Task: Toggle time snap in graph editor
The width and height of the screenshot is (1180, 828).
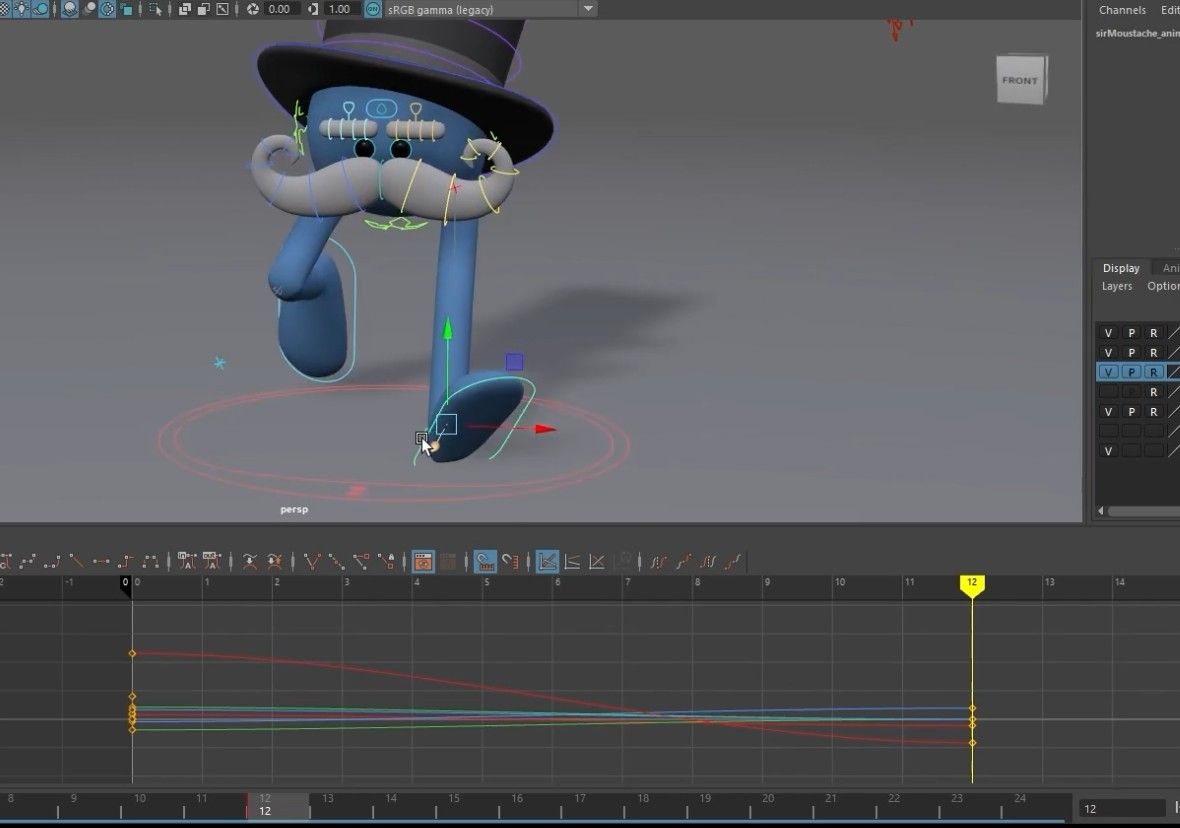Action: [x=485, y=561]
